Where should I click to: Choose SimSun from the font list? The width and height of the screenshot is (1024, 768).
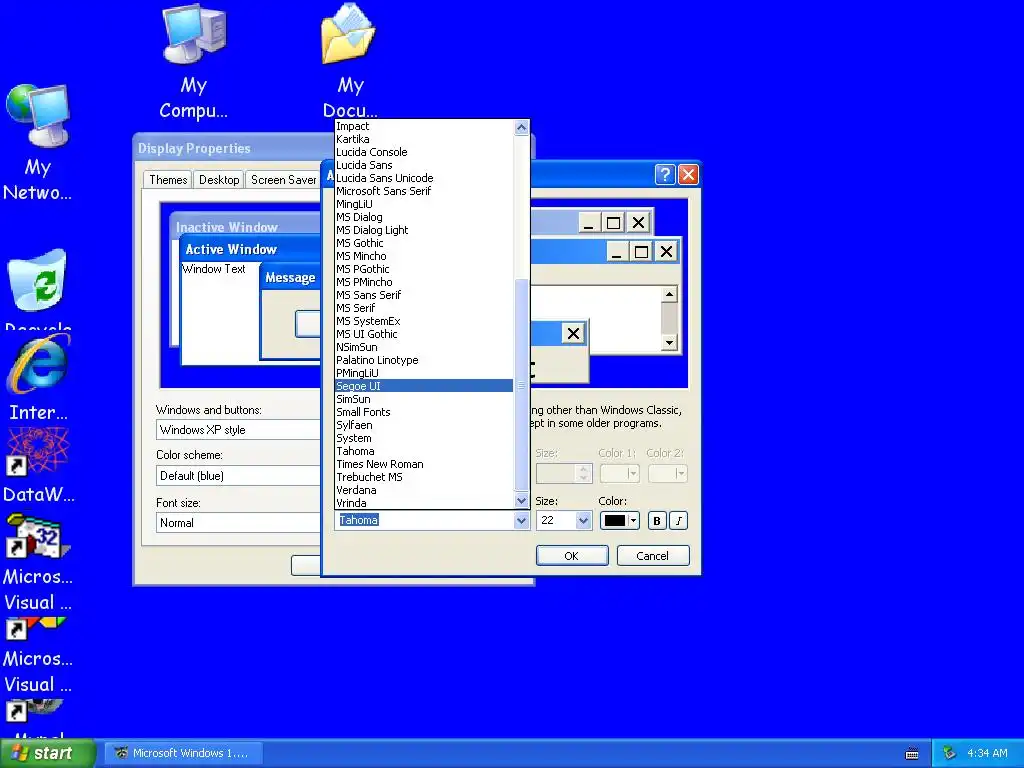click(x=424, y=399)
